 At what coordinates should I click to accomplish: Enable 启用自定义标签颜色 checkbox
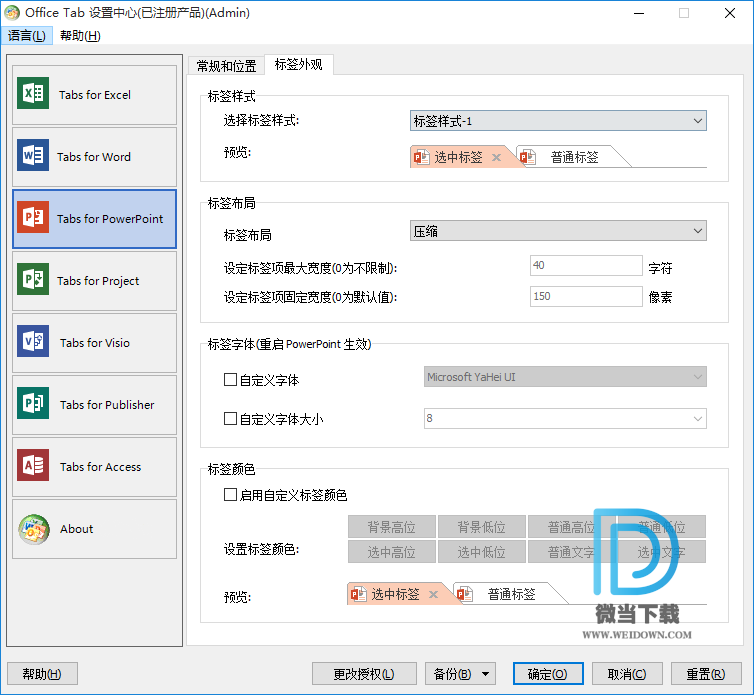point(231,495)
